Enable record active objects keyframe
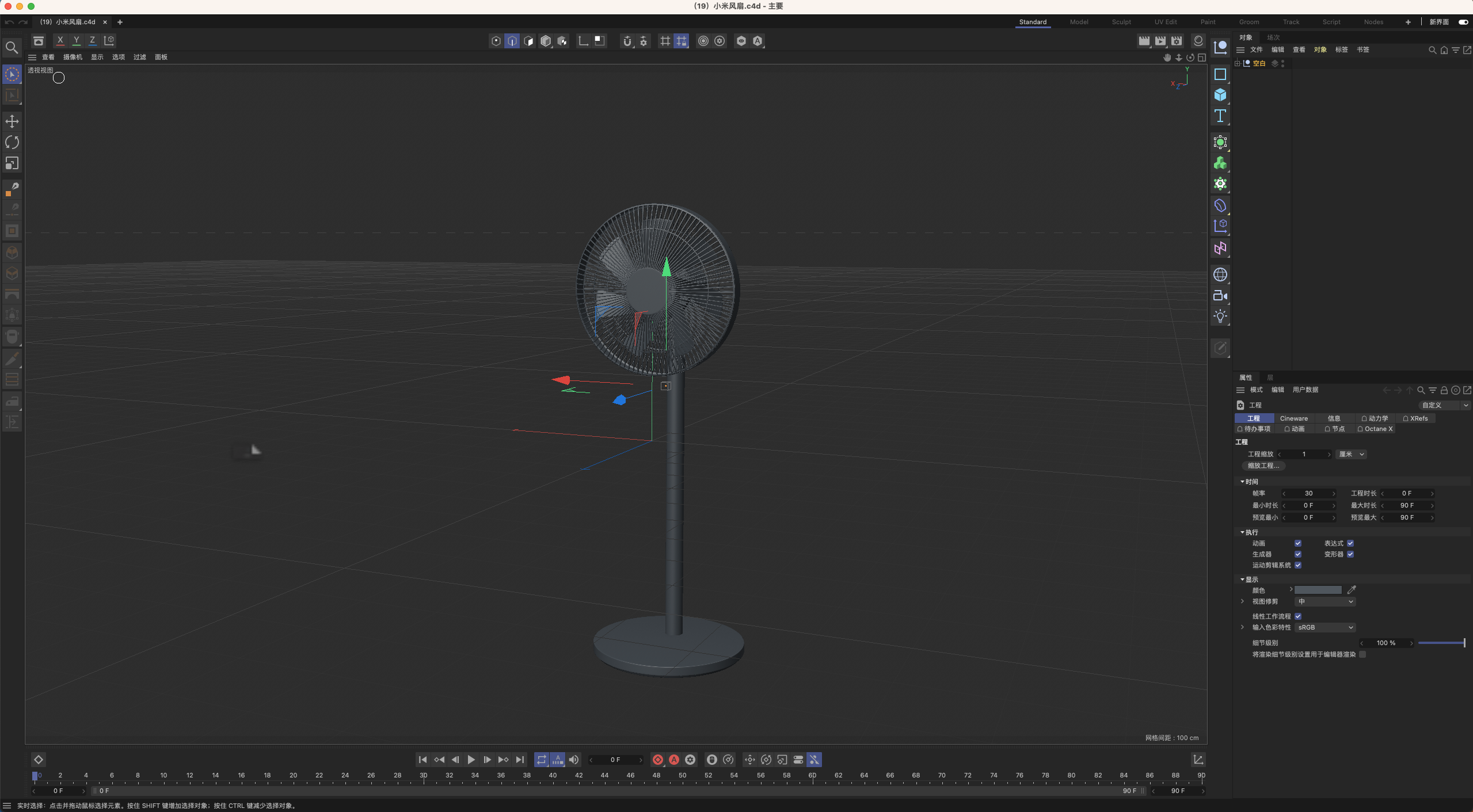1473x812 pixels. (657, 760)
